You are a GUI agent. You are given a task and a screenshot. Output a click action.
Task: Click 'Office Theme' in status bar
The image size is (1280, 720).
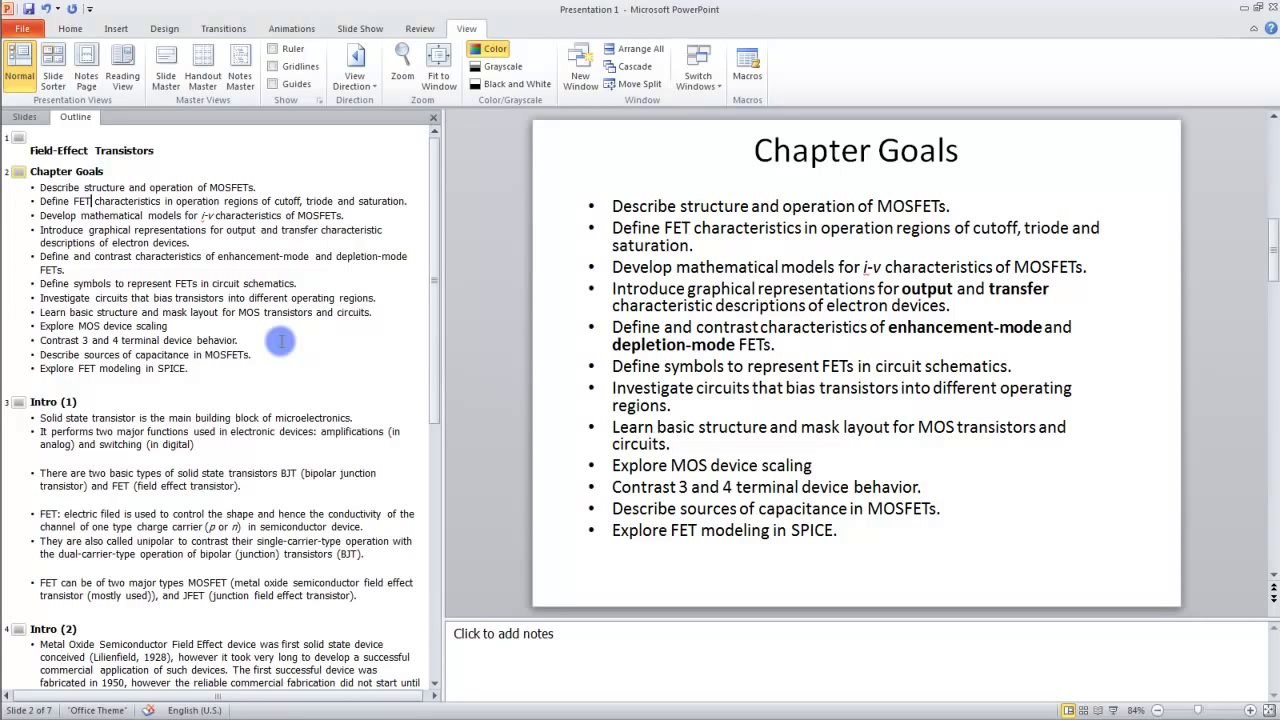click(97, 710)
